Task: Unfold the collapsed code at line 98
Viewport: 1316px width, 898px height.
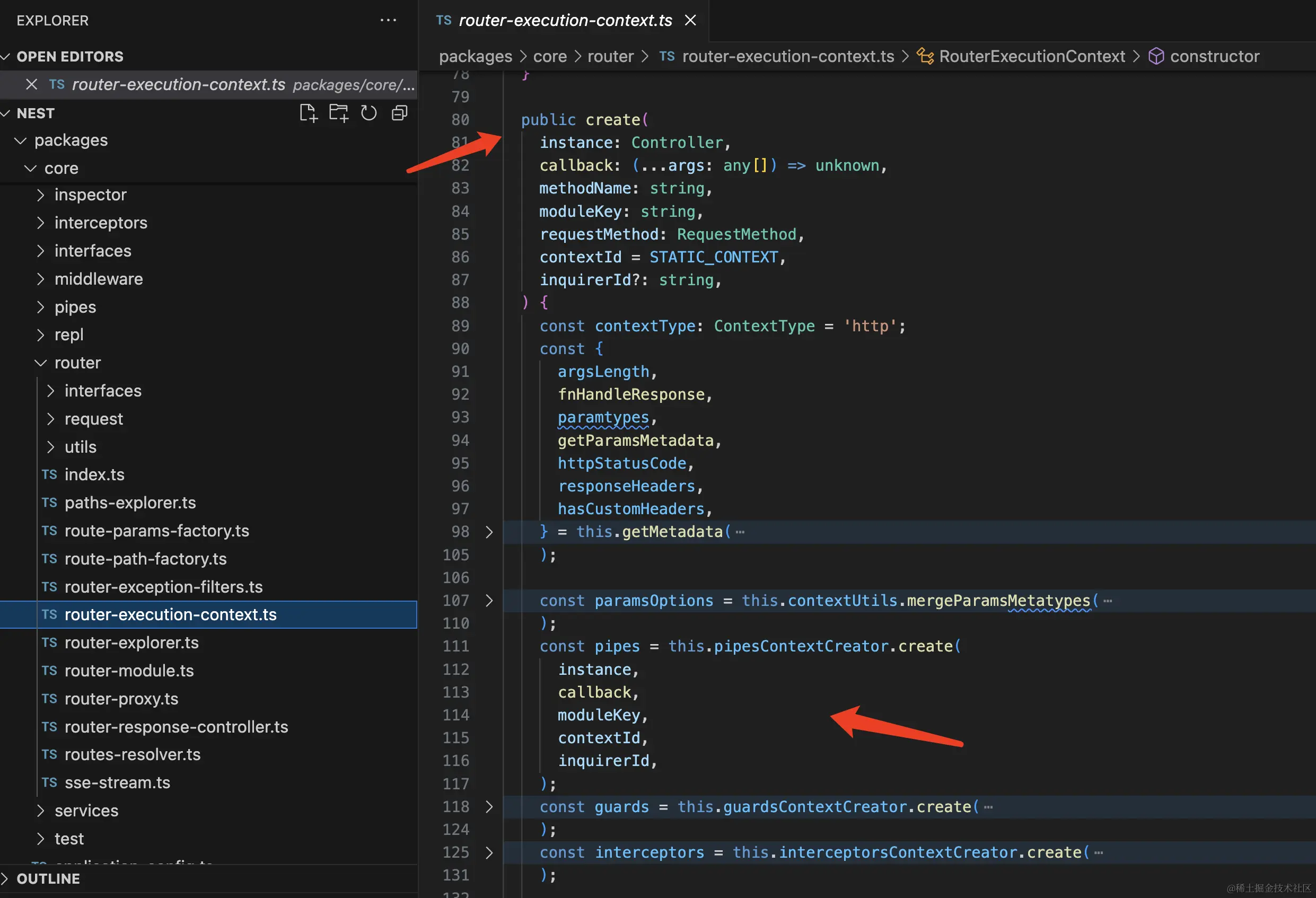Action: coord(489,532)
